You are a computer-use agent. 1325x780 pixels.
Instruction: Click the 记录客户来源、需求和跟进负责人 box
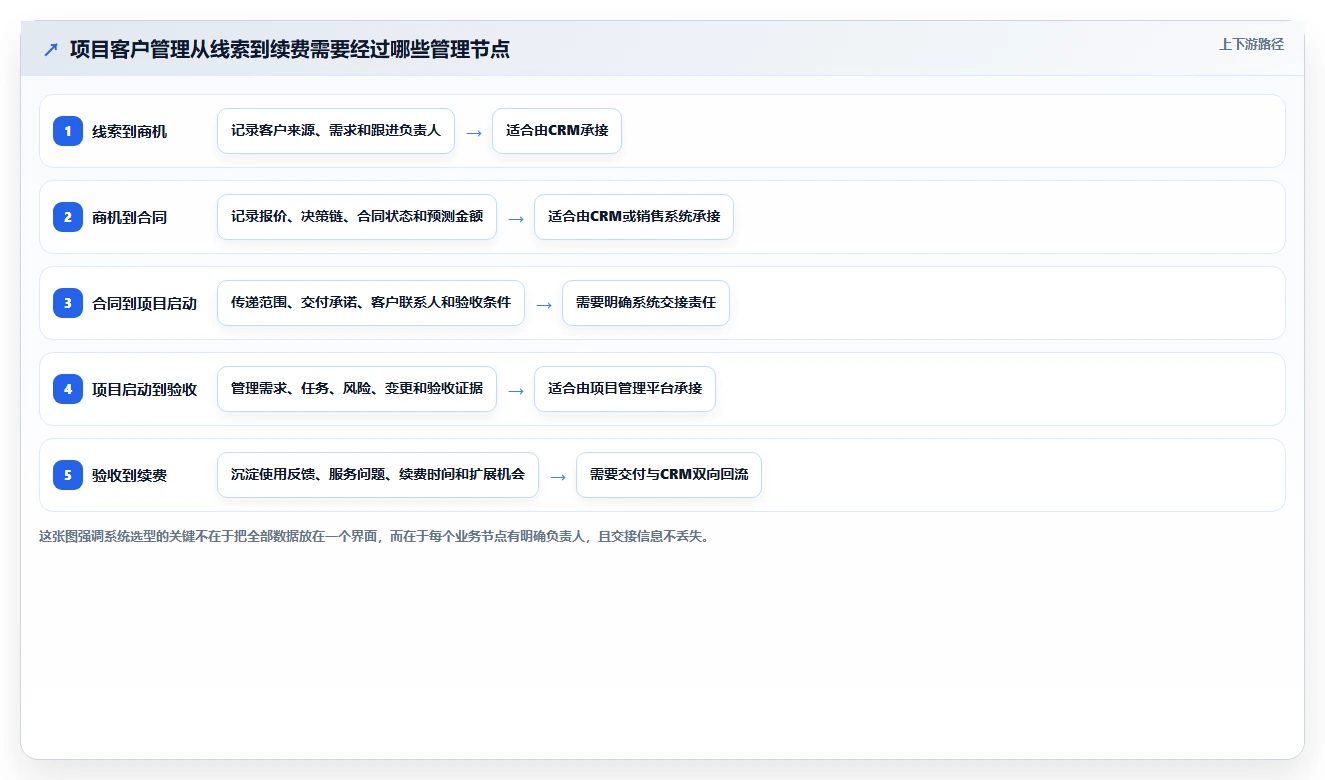pos(336,131)
